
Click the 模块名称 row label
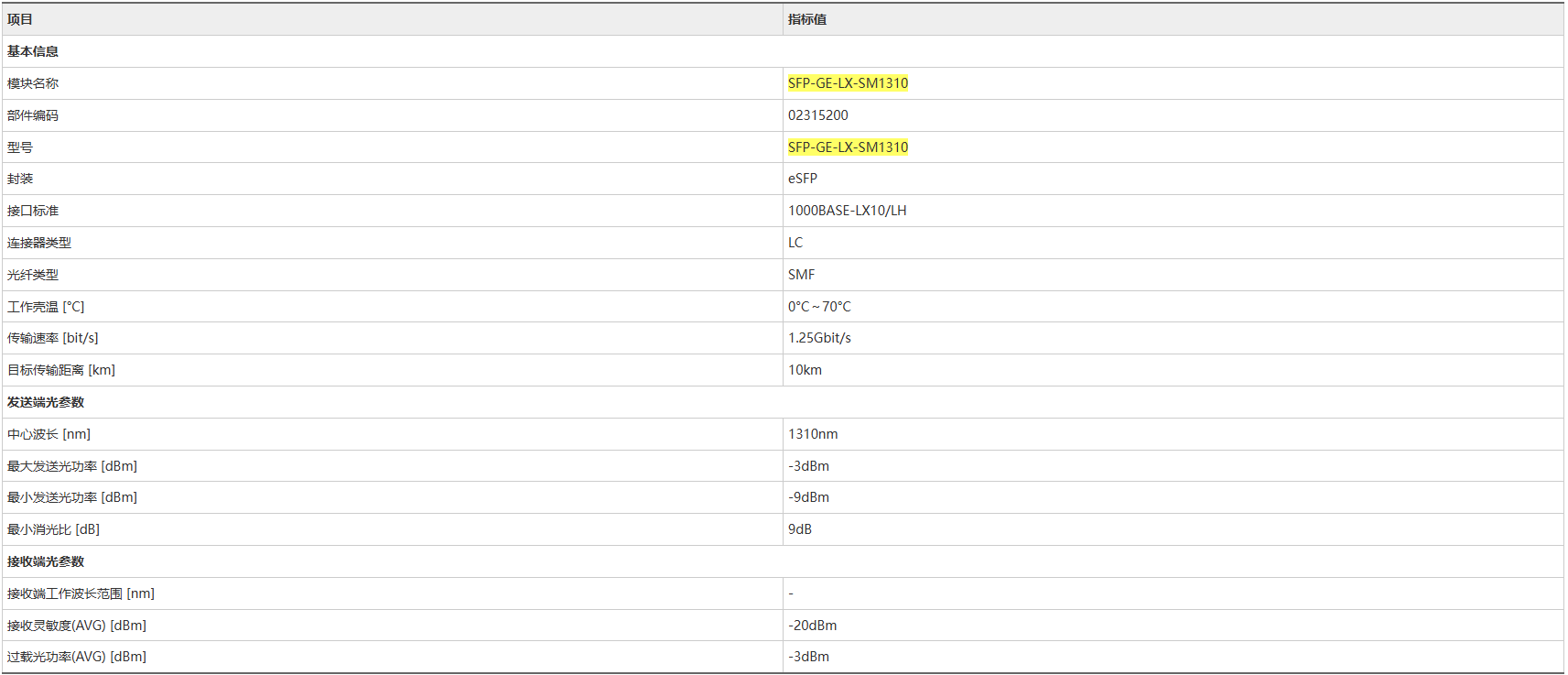(x=33, y=83)
